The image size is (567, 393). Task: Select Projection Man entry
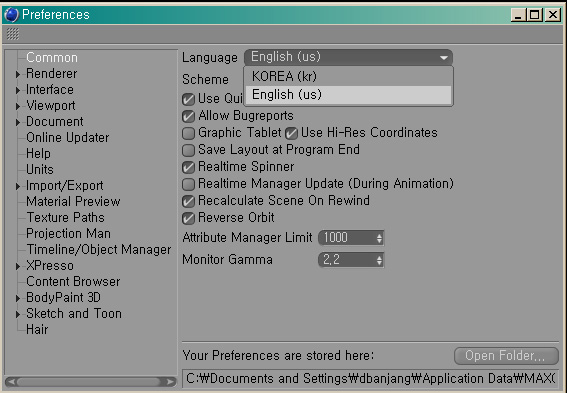click(x=68, y=234)
